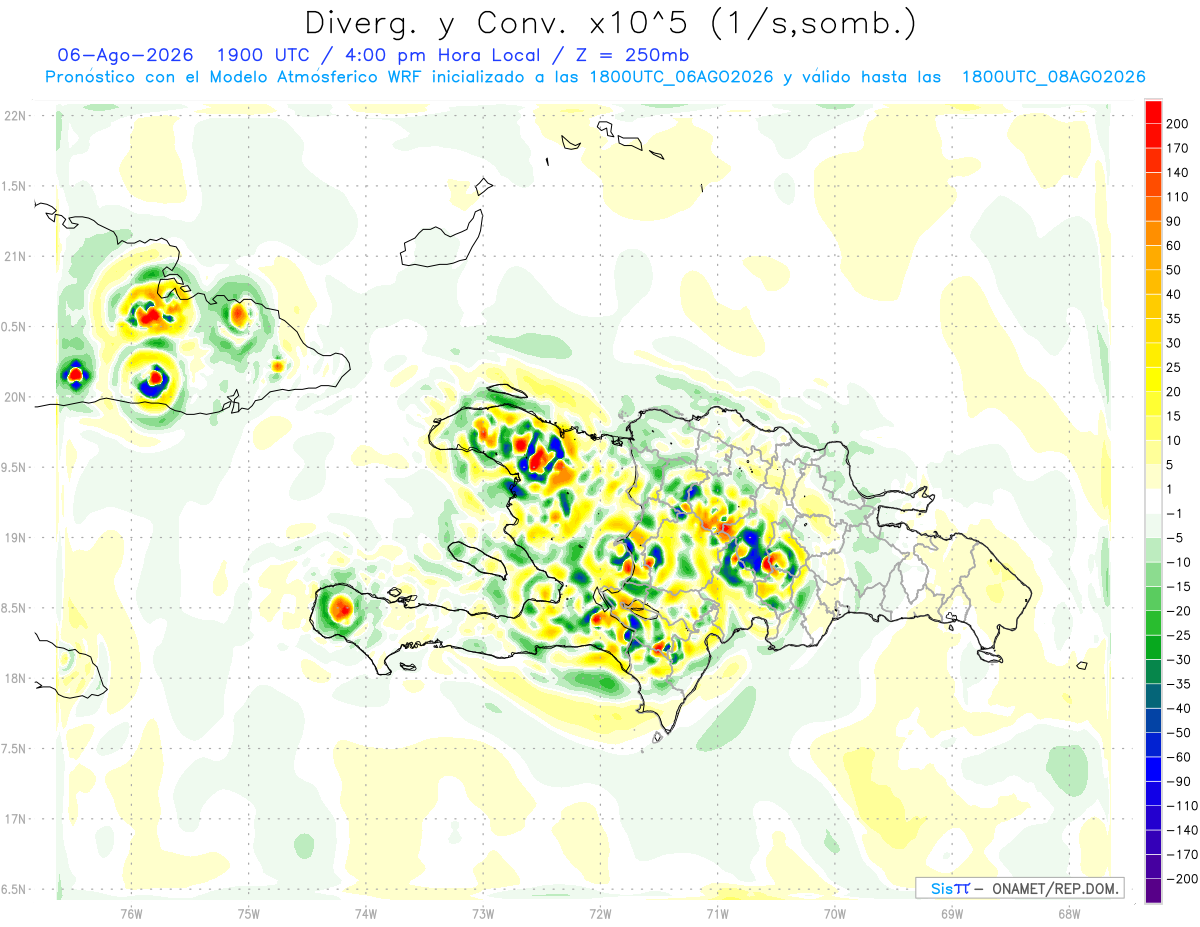Viewport: 1200px width, 927px height.
Task: Click the "72W" longitude label
Action: (600, 914)
